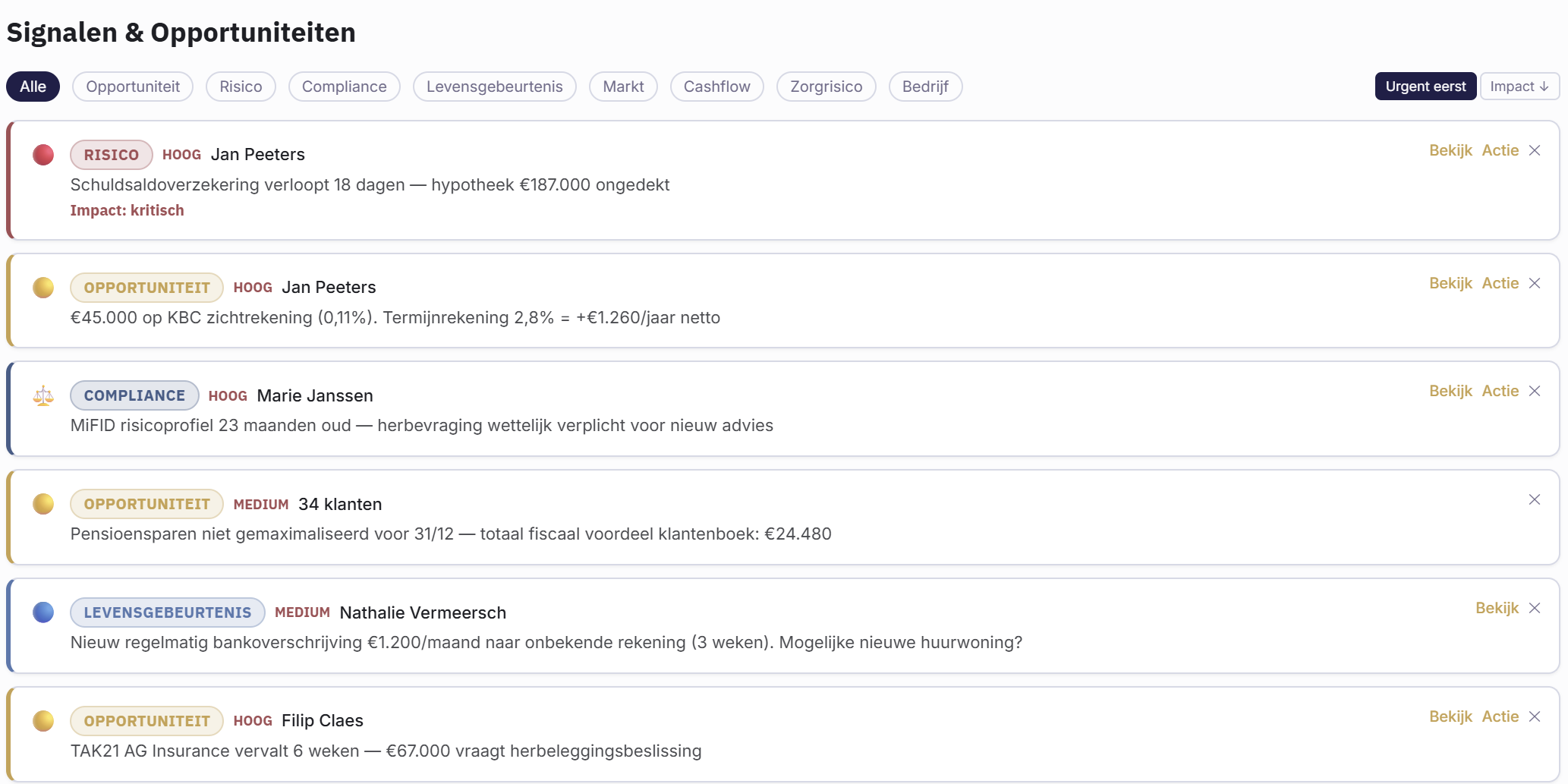The width and height of the screenshot is (1568, 784).
Task: Switch to the Opportuniteit filter tab
Action: (x=132, y=86)
